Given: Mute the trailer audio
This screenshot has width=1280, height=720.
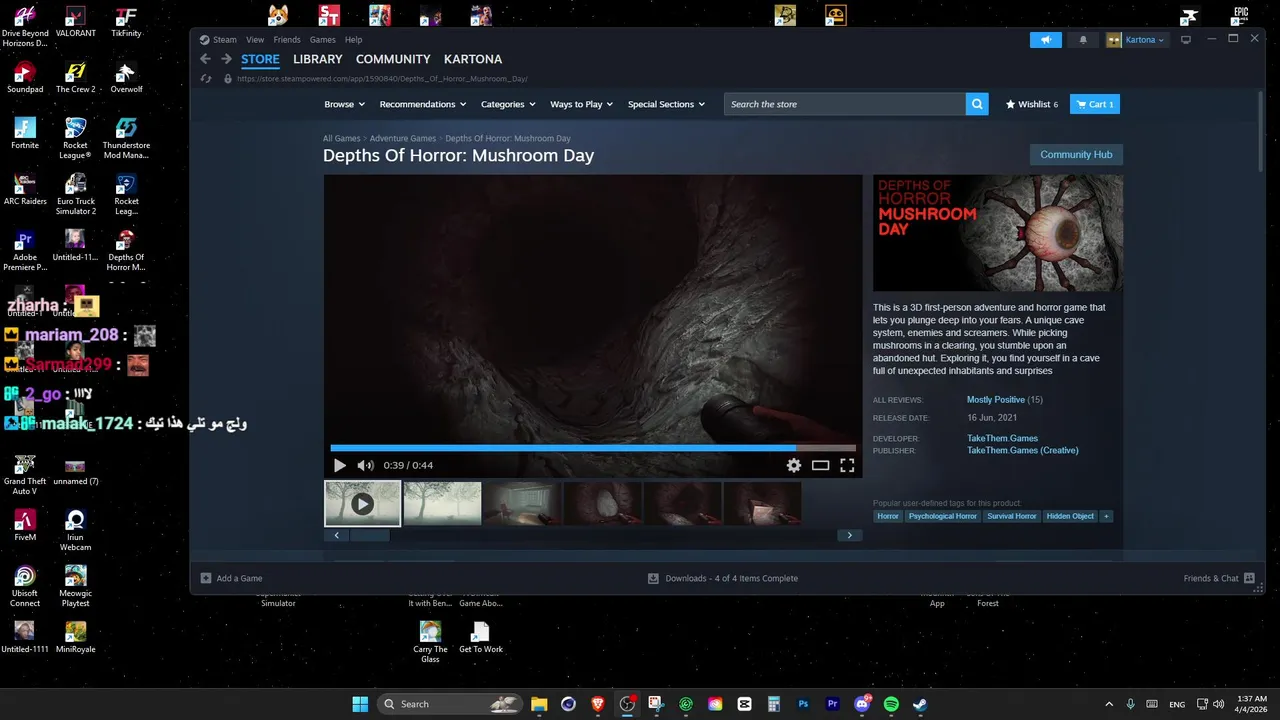Looking at the screenshot, I should pos(366,465).
